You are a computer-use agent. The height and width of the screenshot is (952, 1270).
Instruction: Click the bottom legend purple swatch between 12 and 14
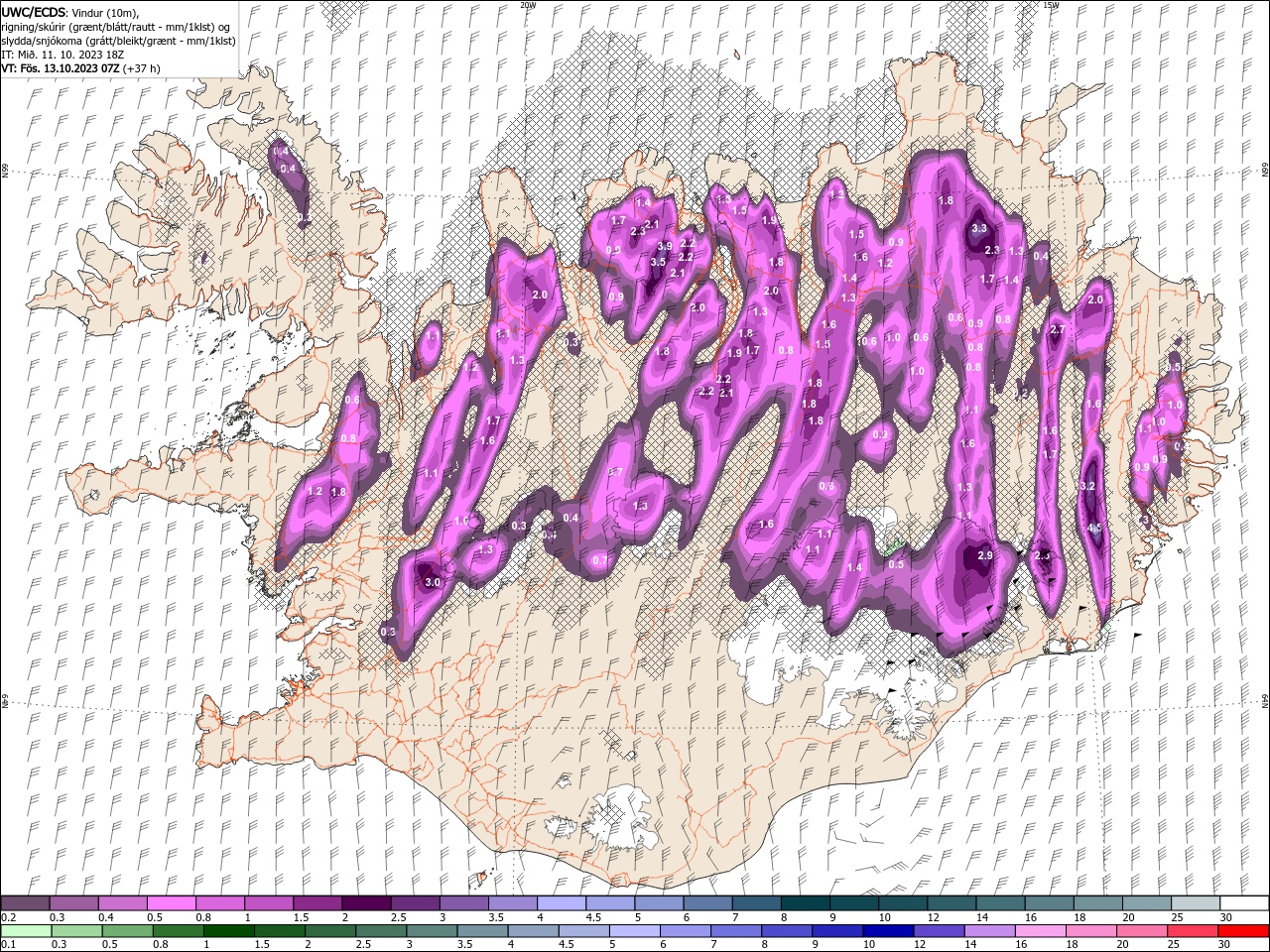point(938,931)
